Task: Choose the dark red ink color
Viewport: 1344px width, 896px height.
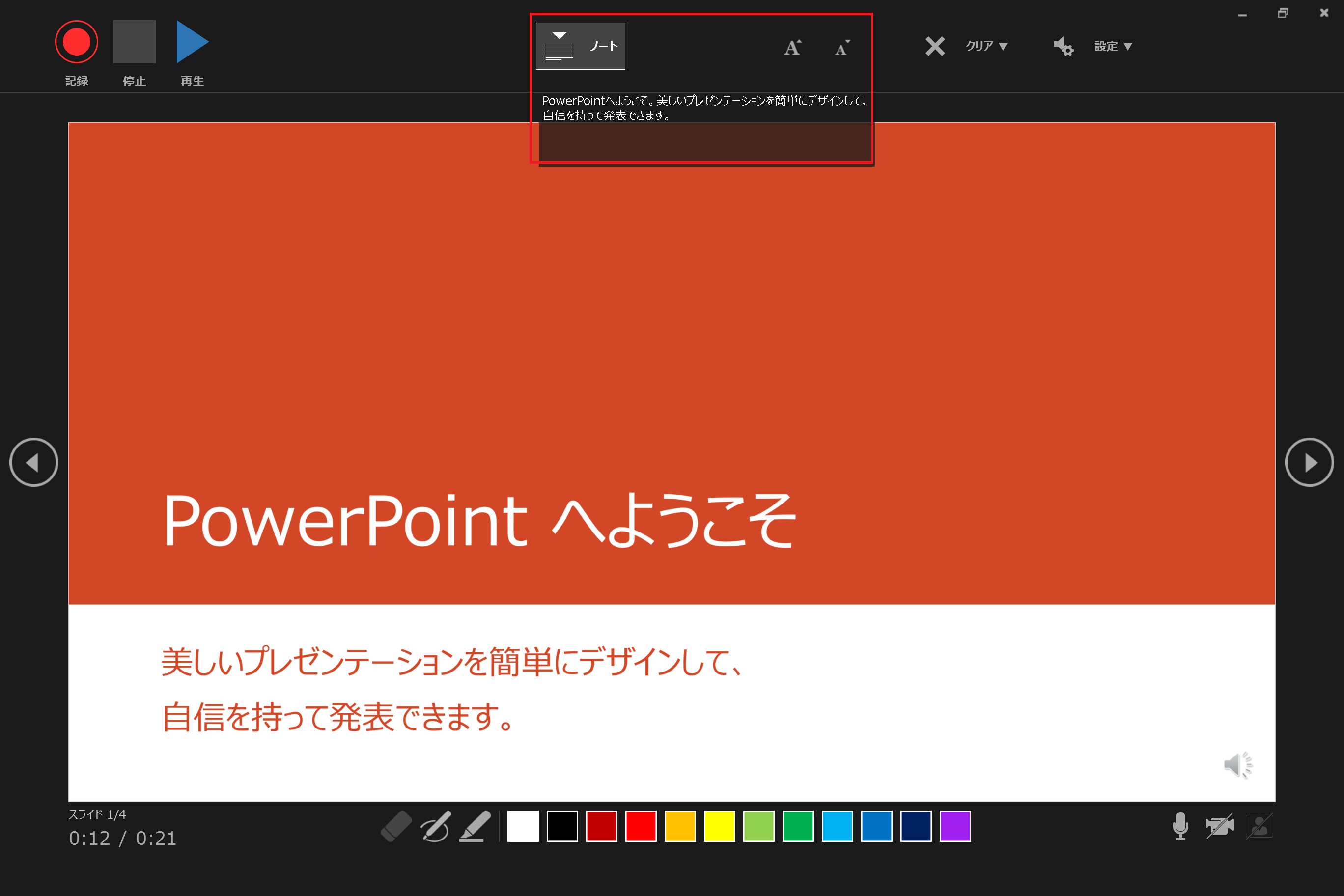Action: click(x=602, y=826)
